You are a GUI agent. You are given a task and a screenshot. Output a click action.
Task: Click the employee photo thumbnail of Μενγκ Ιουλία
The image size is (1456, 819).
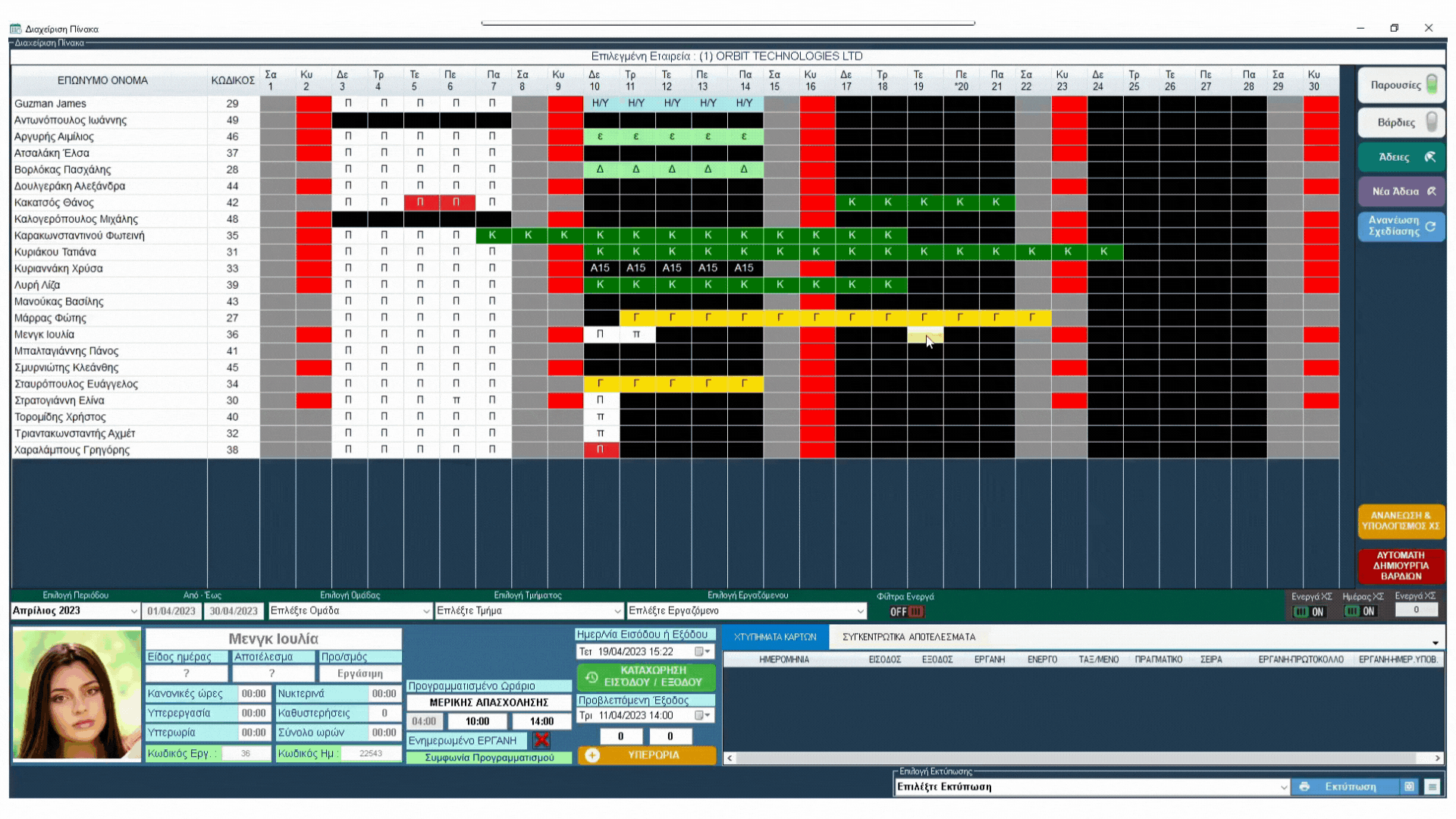[77, 695]
